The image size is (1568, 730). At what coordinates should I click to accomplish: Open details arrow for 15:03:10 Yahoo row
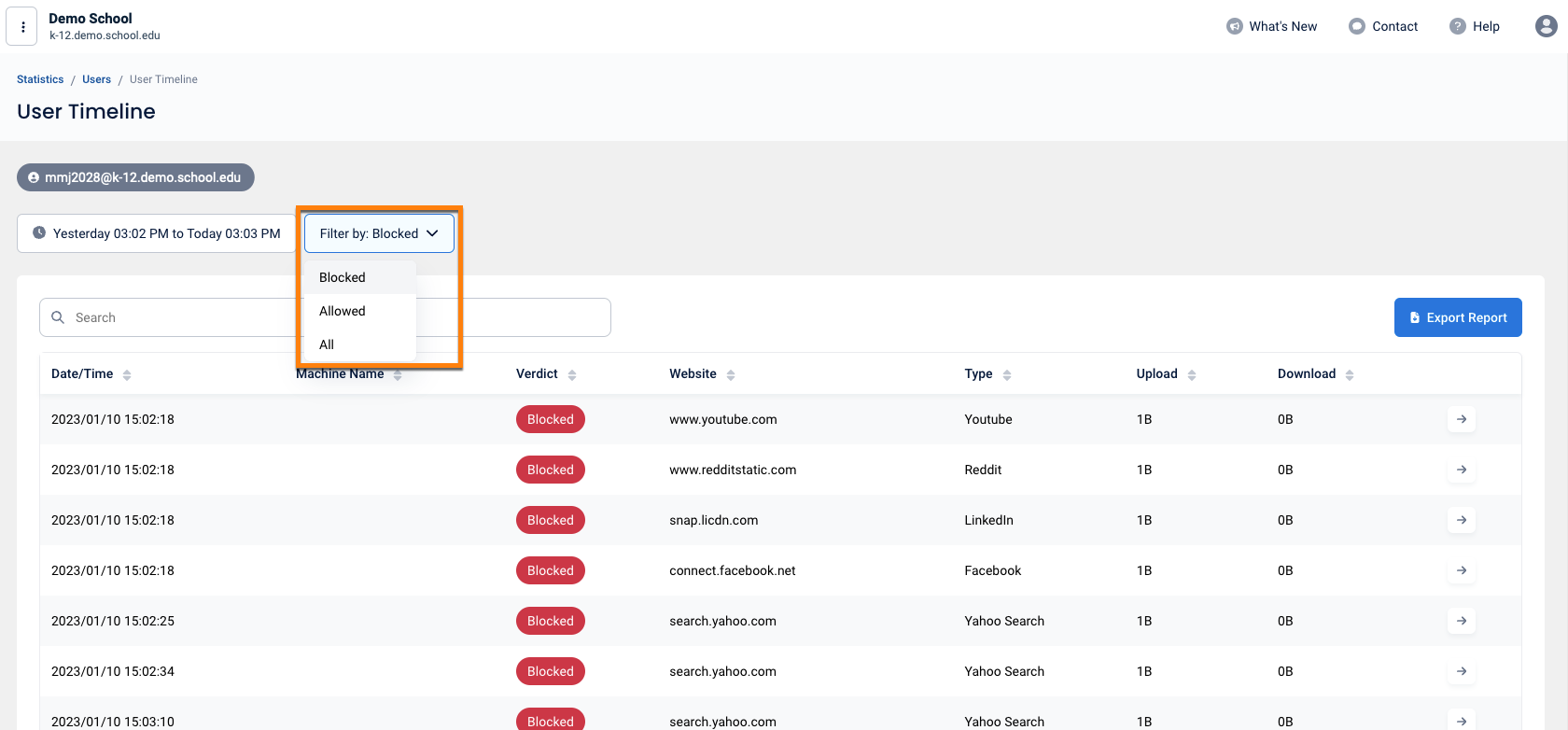click(1462, 721)
